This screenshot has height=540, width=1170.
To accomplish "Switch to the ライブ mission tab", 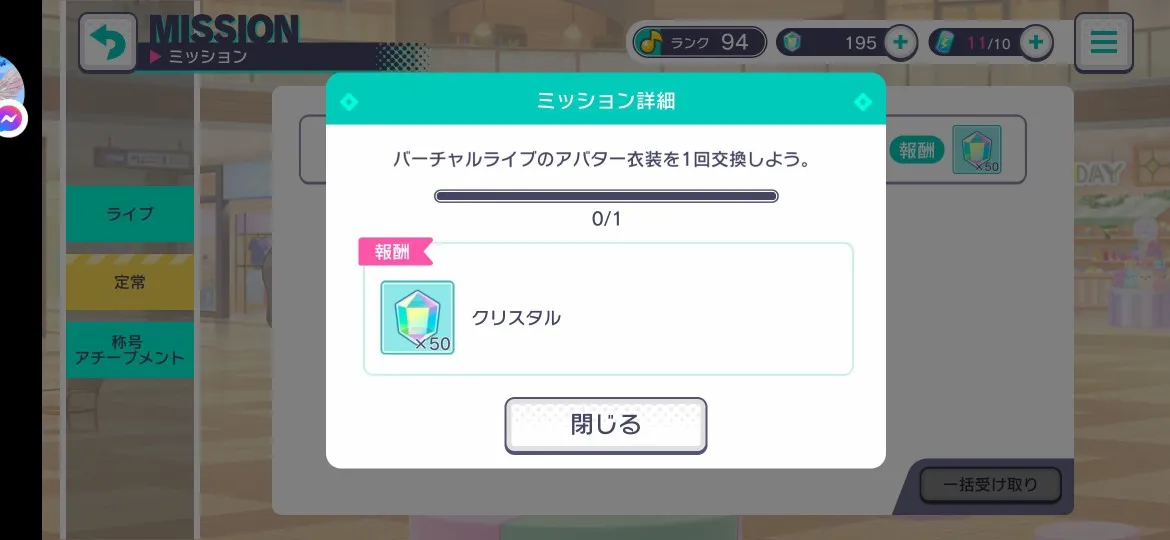I will tap(130, 214).
